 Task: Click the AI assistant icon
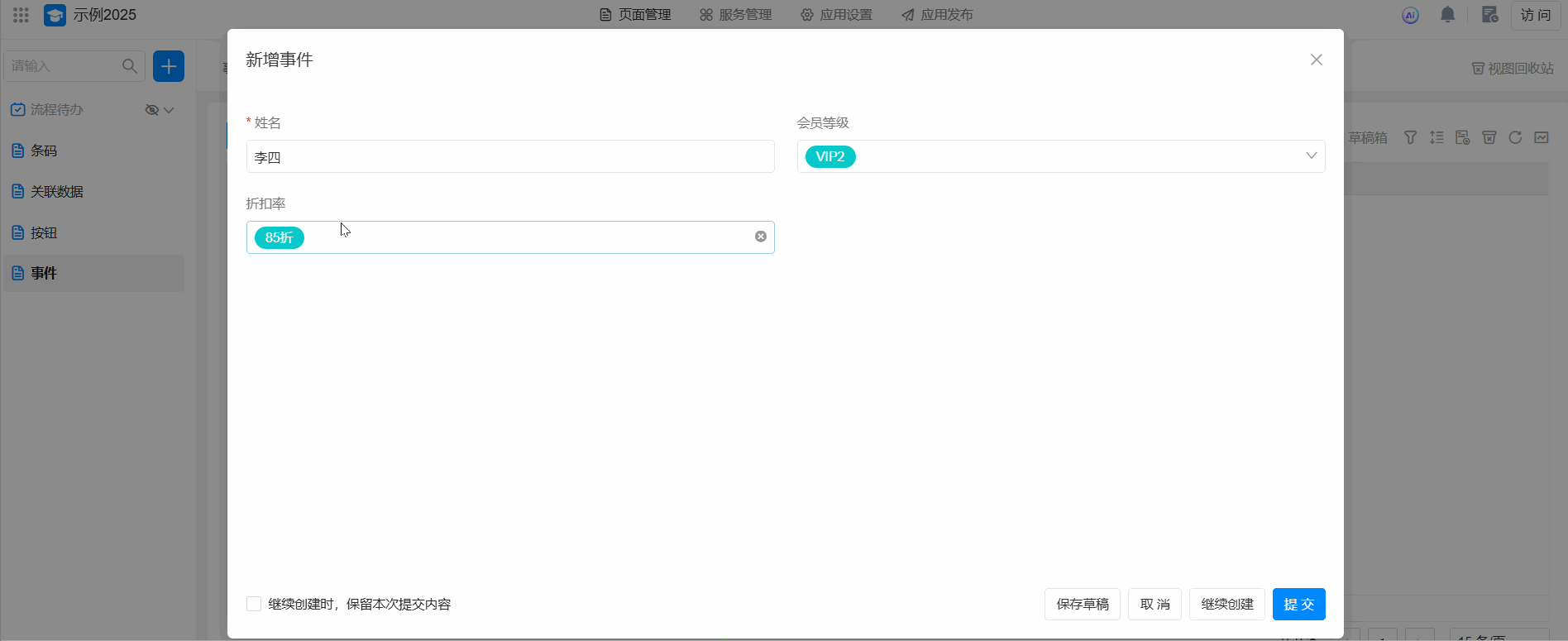pyautogui.click(x=1410, y=15)
